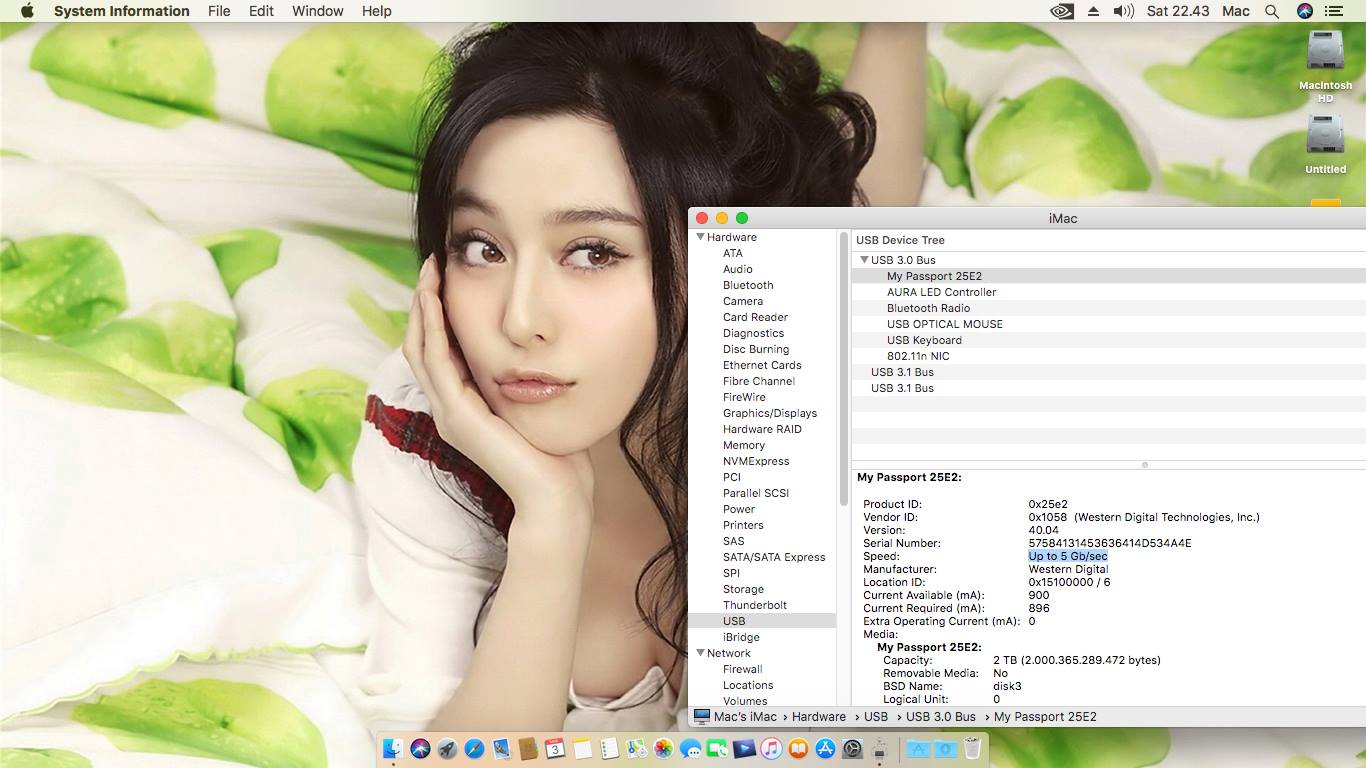Open the Apple menu
Screen dimensions: 1366x768
tap(27, 11)
